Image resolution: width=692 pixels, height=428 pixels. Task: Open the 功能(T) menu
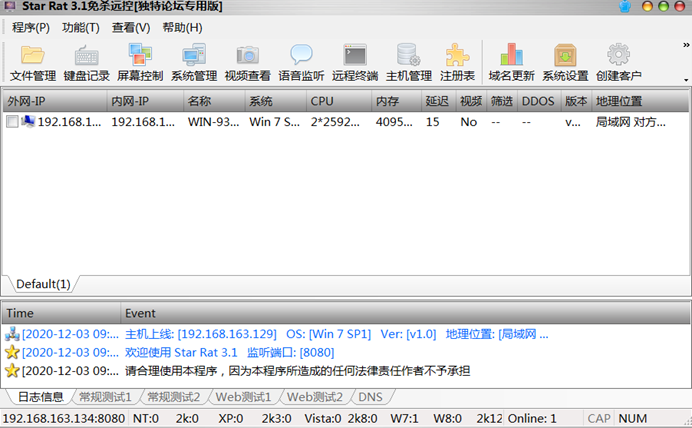click(x=80, y=27)
